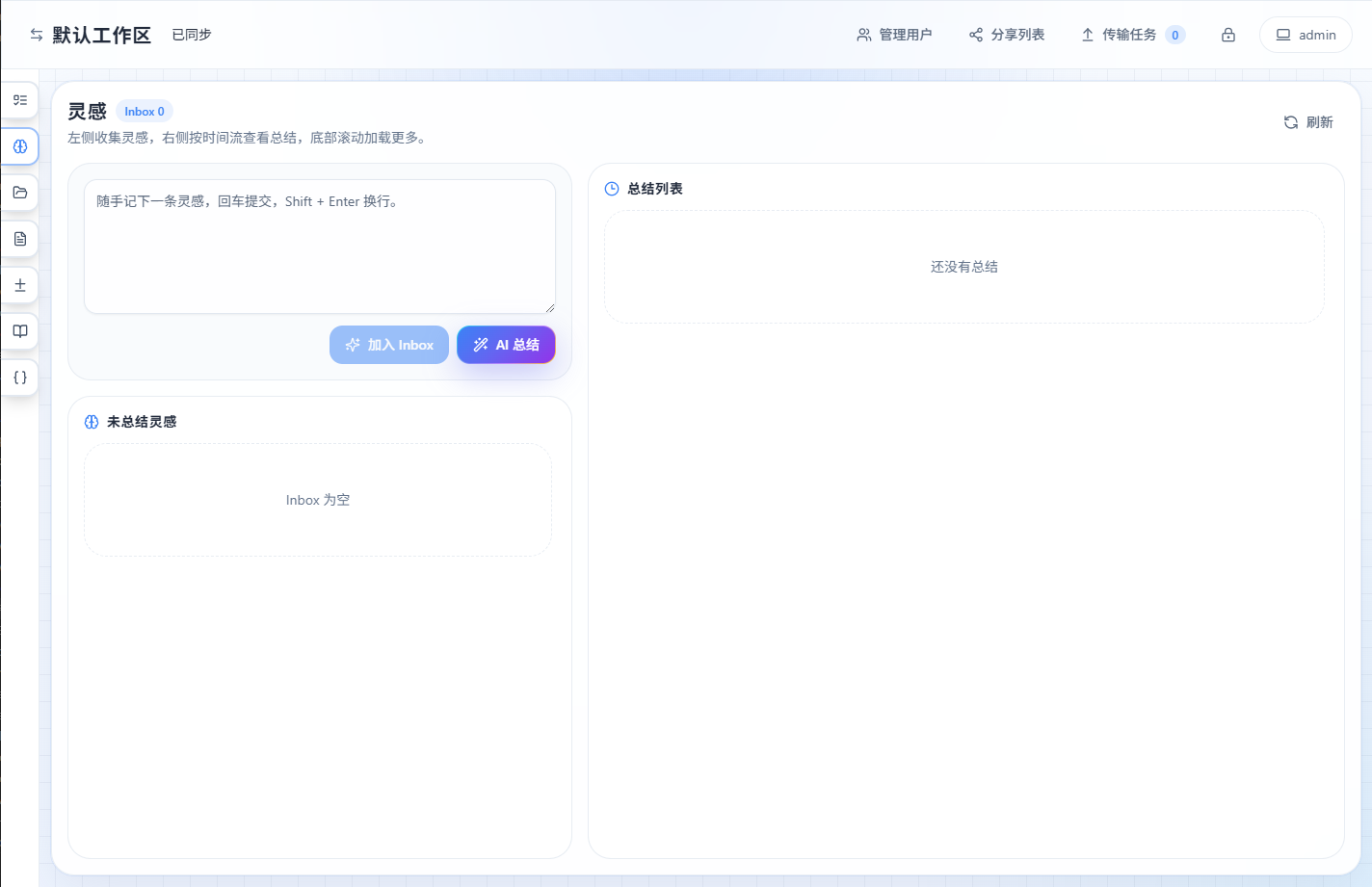Open the book icon in the sidebar
The width and height of the screenshot is (1372, 887).
(19, 331)
